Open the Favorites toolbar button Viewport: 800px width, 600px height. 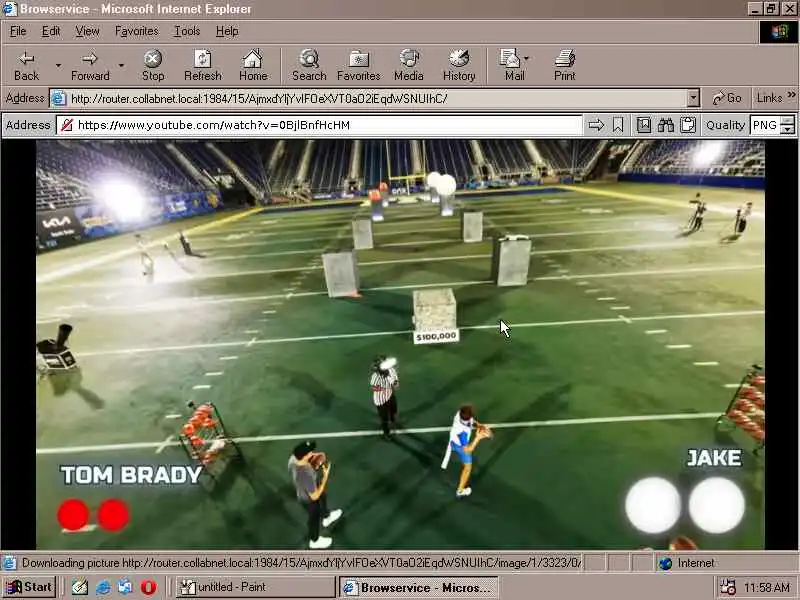[359, 66]
